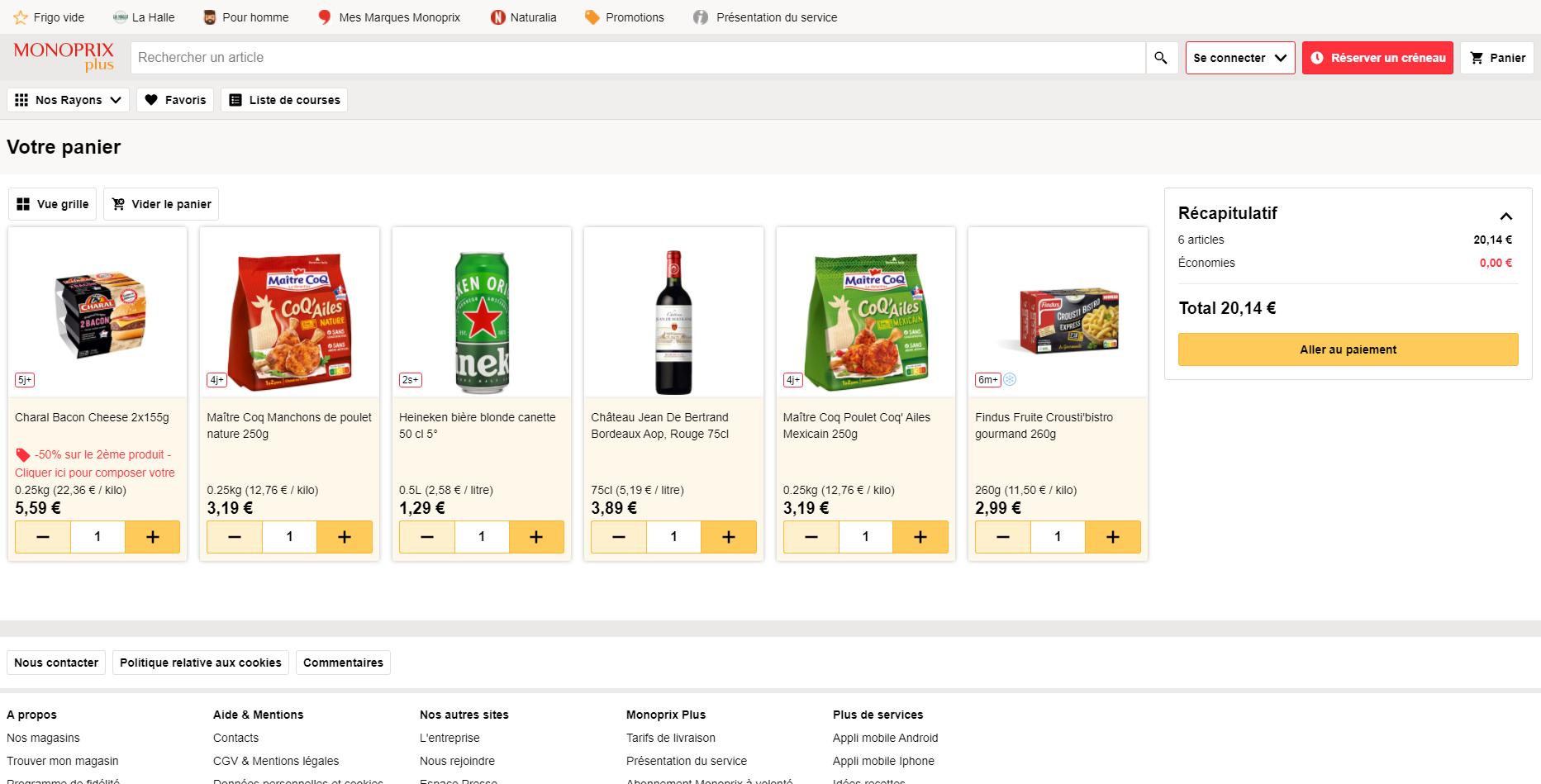Click the Frigo vide star icon
Screen dimensions: 1541x784
tap(21, 17)
